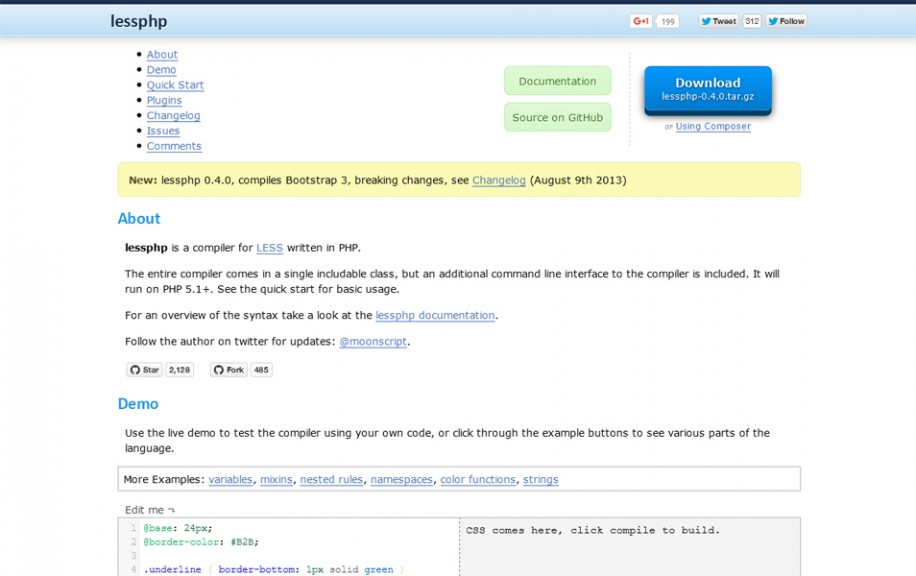Click inside the LESS code editor
The width and height of the screenshot is (916, 576).
[x=280, y=545]
